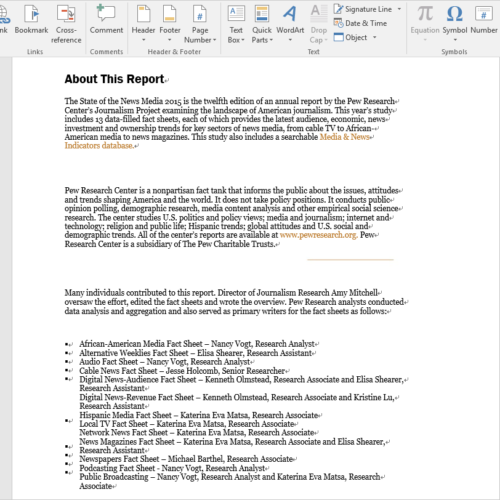Click in the 'Pew Research Center is a nonpartisan' paragraph
Viewport: 500px width, 500px height.
232,217
